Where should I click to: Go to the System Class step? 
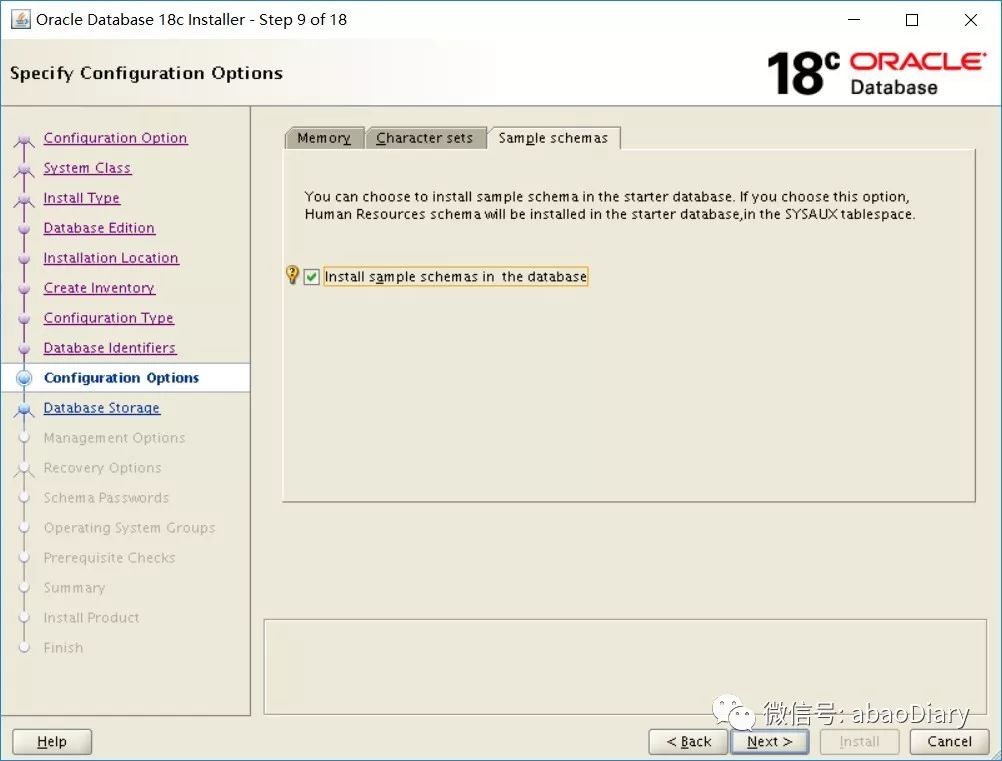coord(87,168)
